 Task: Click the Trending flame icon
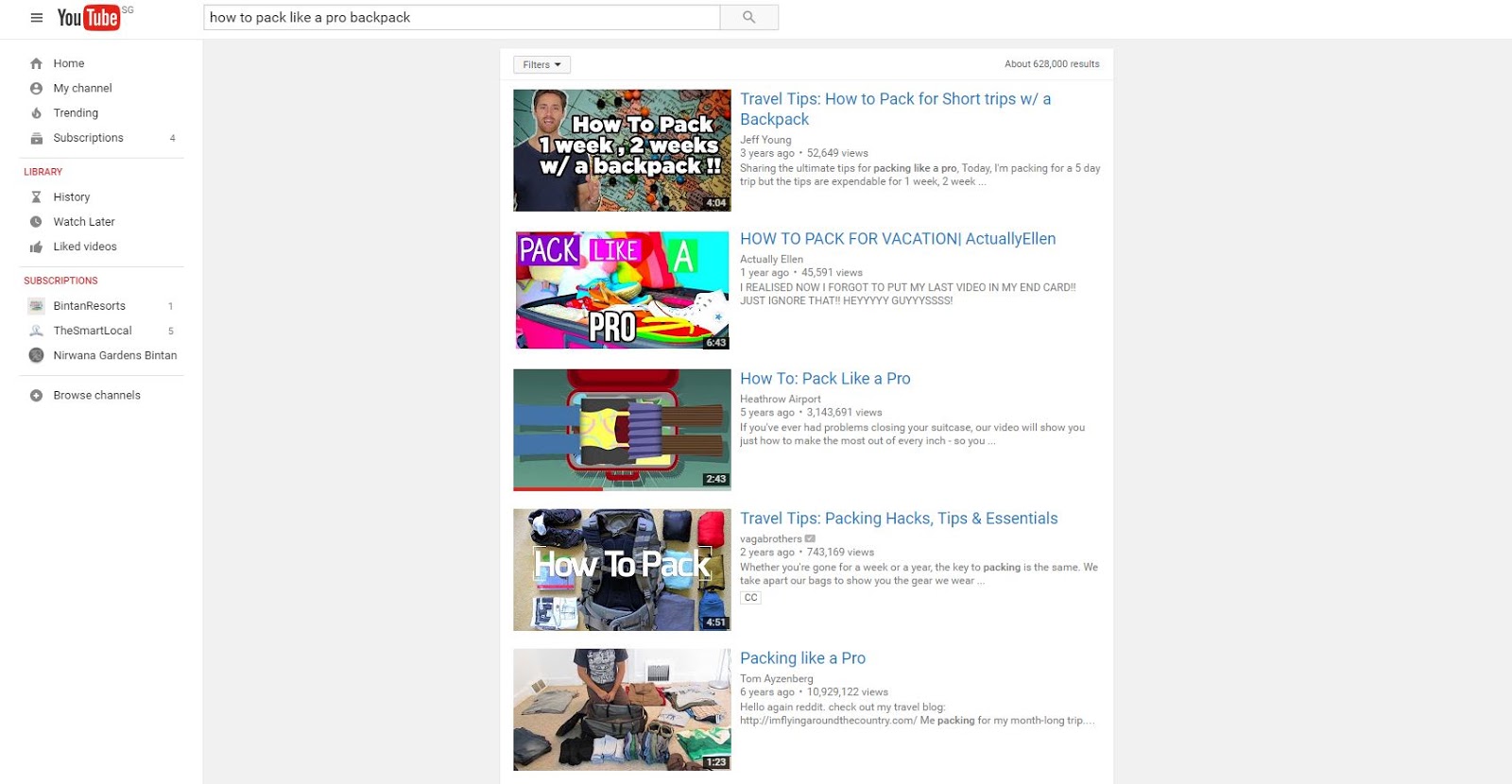[36, 112]
